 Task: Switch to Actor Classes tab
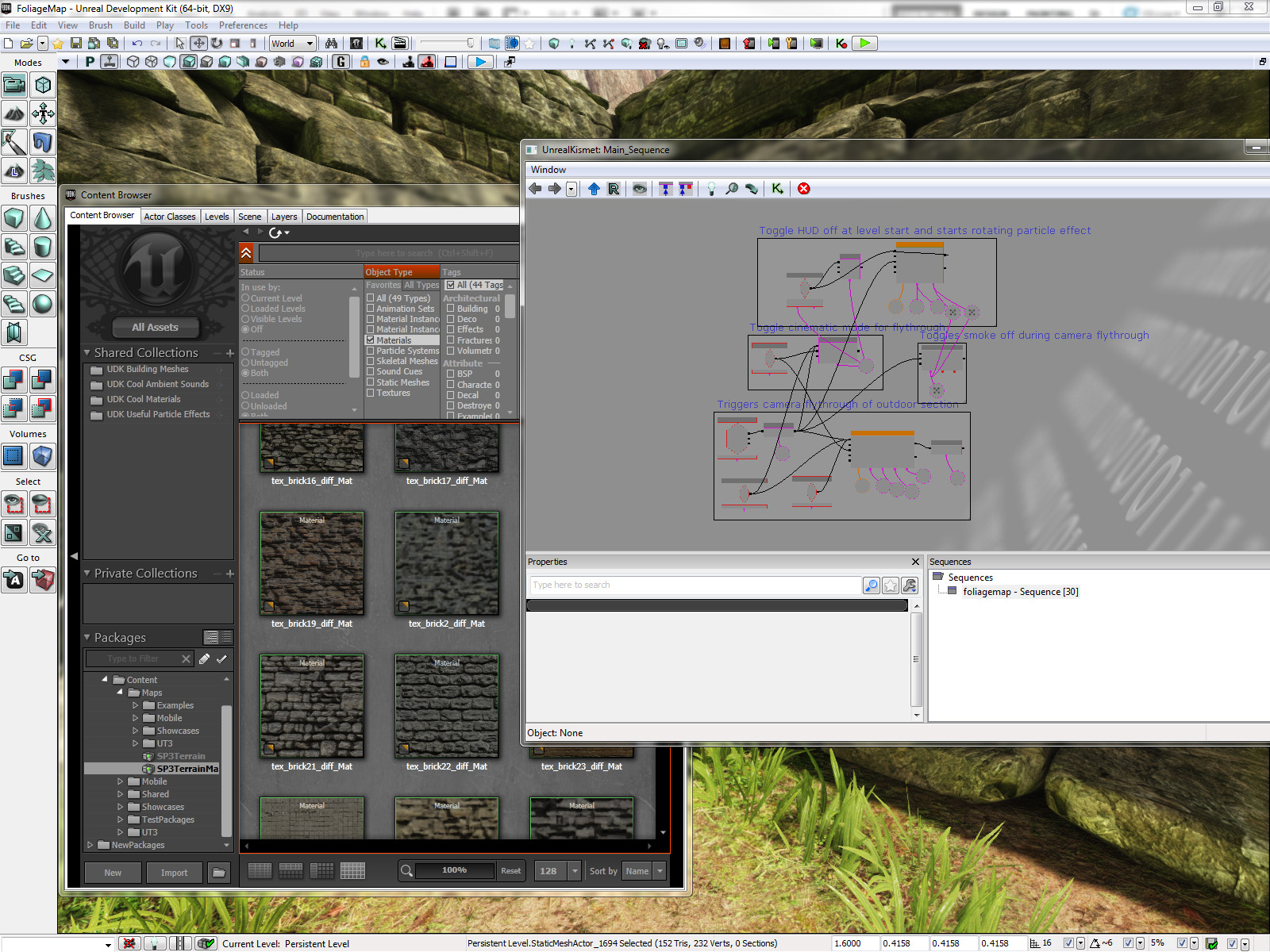click(169, 217)
